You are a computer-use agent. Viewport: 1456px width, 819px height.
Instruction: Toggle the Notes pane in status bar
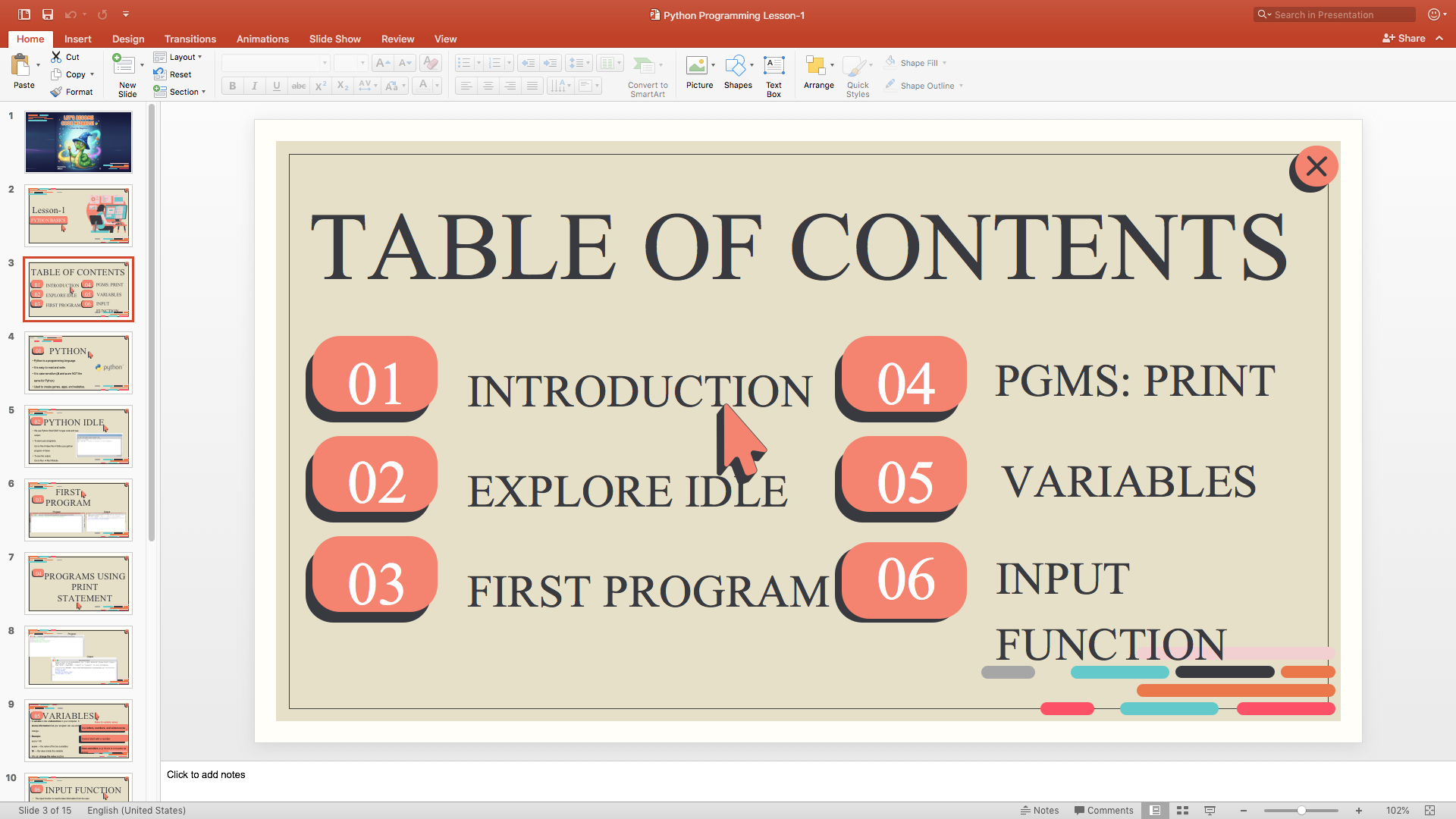[1040, 810]
